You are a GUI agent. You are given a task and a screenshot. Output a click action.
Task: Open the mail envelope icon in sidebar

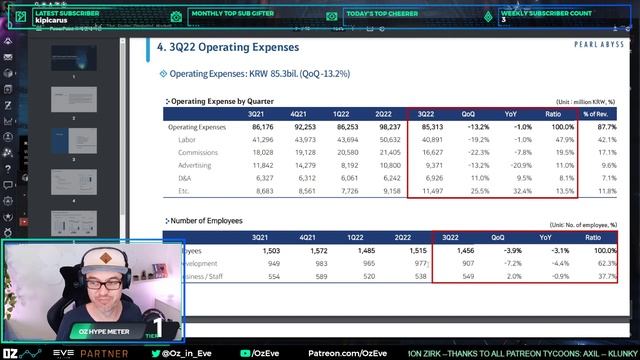[x=8, y=57]
